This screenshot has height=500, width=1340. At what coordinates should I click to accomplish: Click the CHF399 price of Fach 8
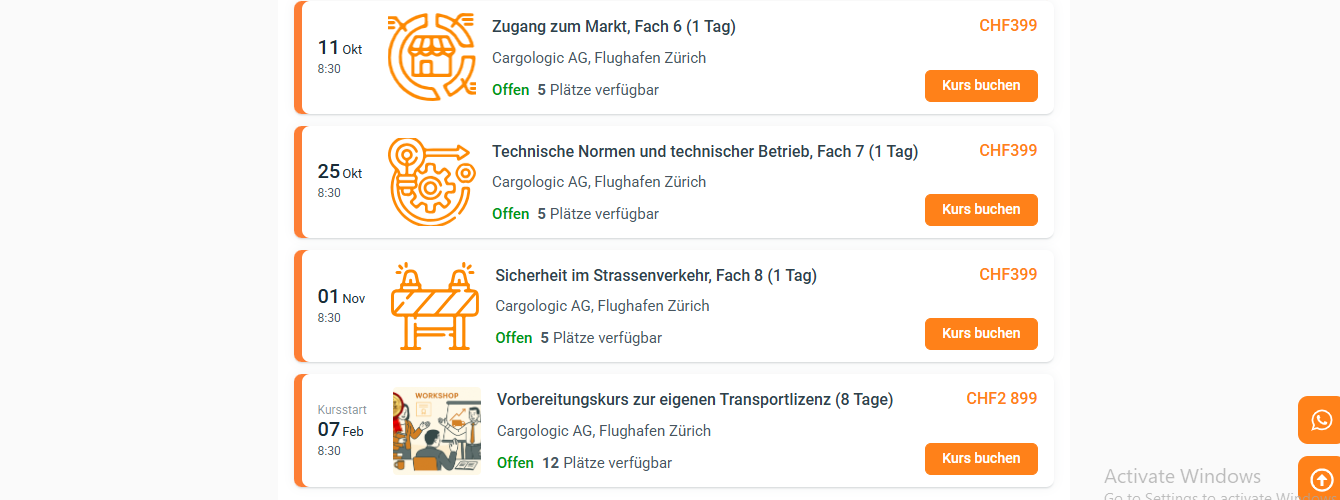[1007, 275]
